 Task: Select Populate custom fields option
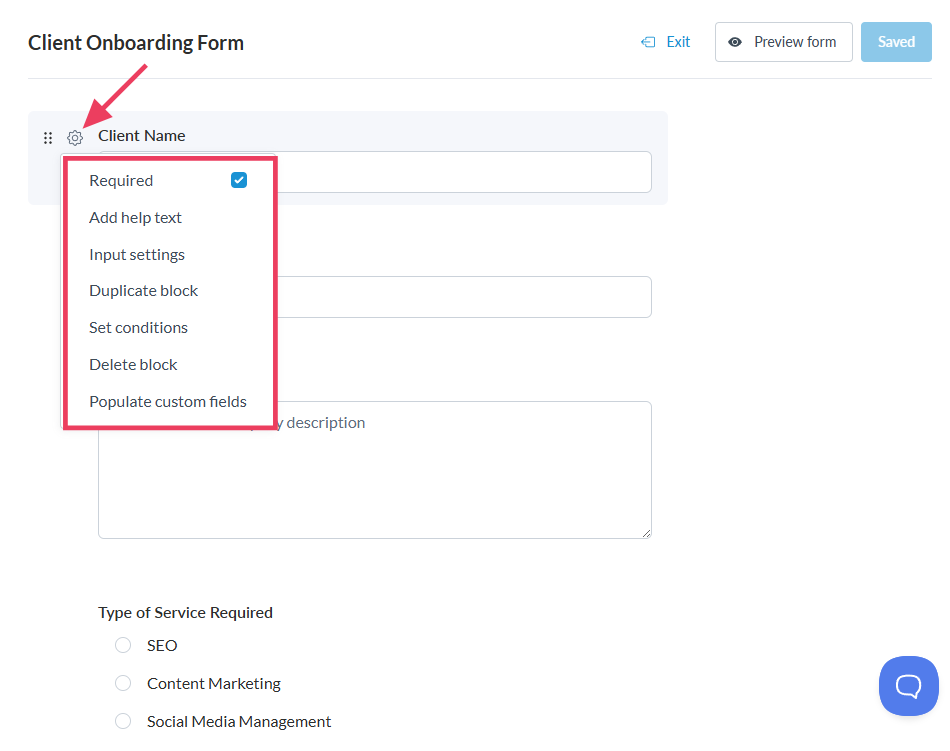click(167, 401)
